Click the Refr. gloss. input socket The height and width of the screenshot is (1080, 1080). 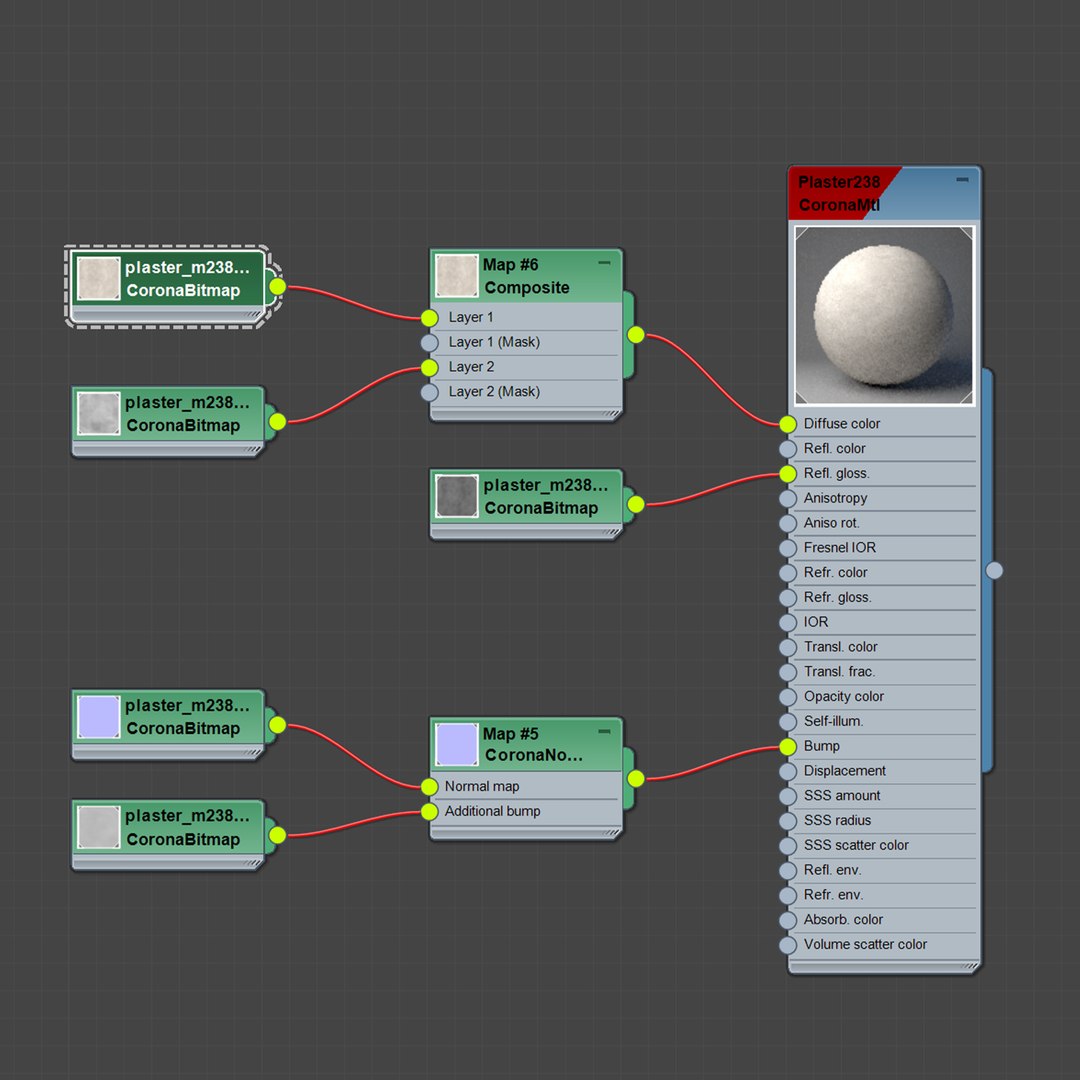[x=788, y=598]
